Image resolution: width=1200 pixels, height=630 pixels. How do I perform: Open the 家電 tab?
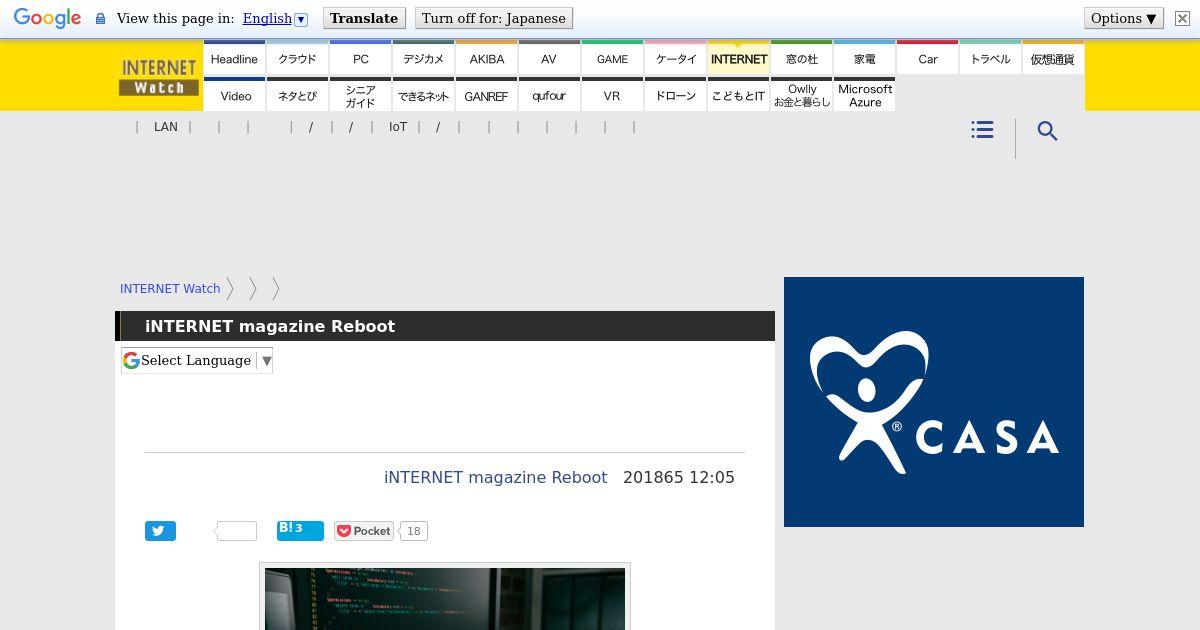(x=865, y=58)
